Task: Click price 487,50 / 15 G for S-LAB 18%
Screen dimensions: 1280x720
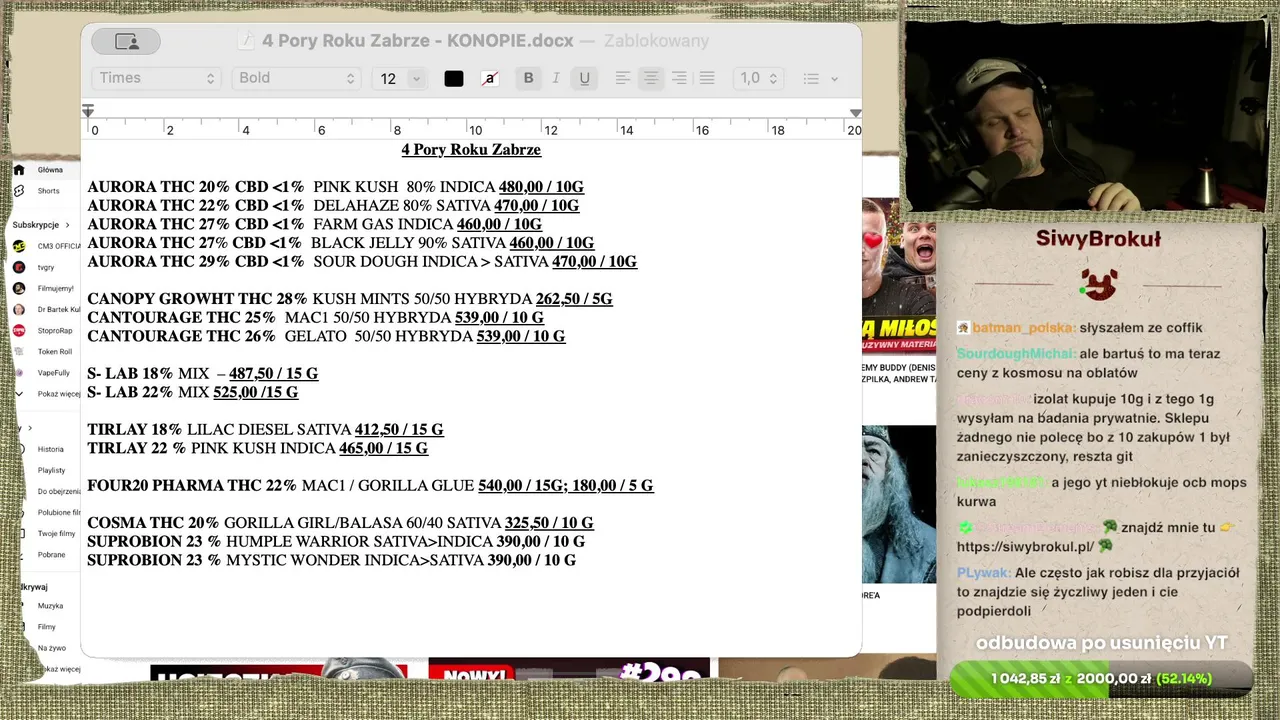Action: [274, 374]
